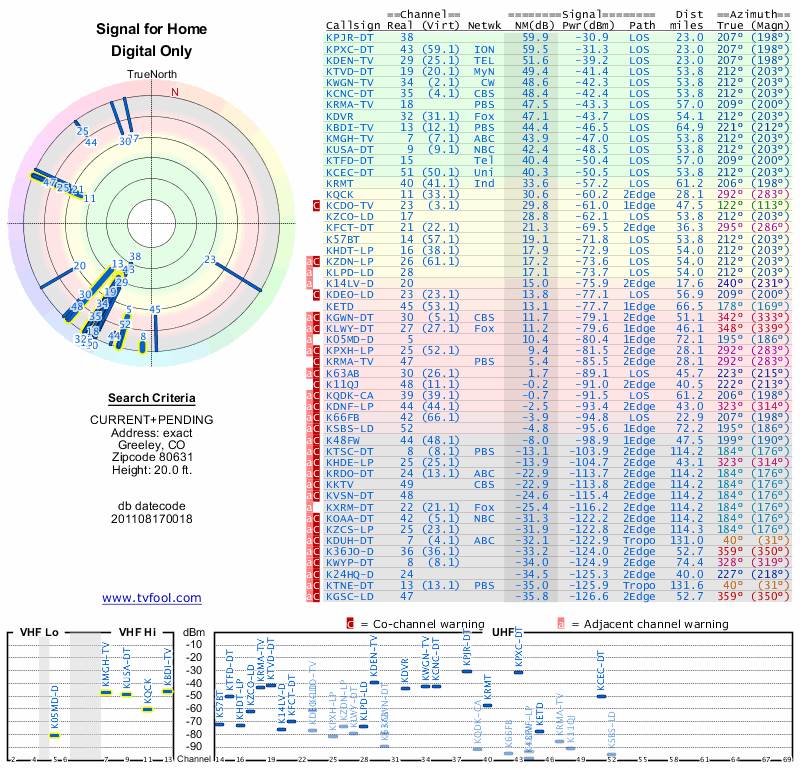The height and width of the screenshot is (768, 800).
Task: Click the Greeley, CO text
Action: pyautogui.click(x=152, y=445)
